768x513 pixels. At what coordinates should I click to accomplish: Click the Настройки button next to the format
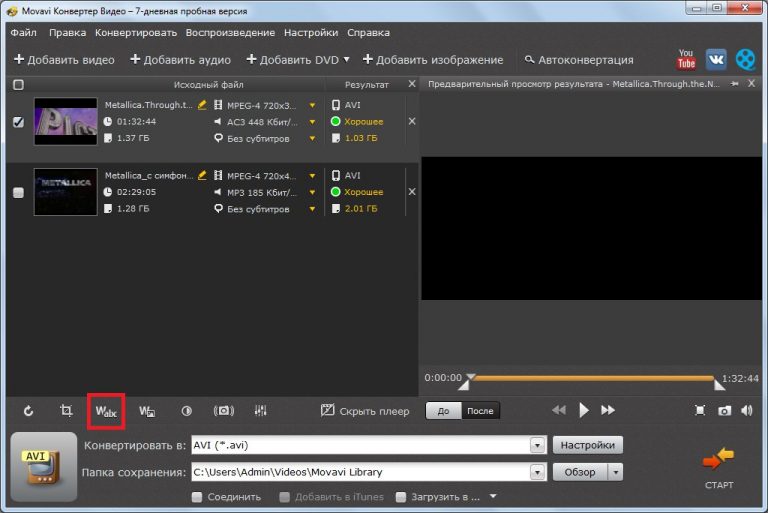pos(588,445)
